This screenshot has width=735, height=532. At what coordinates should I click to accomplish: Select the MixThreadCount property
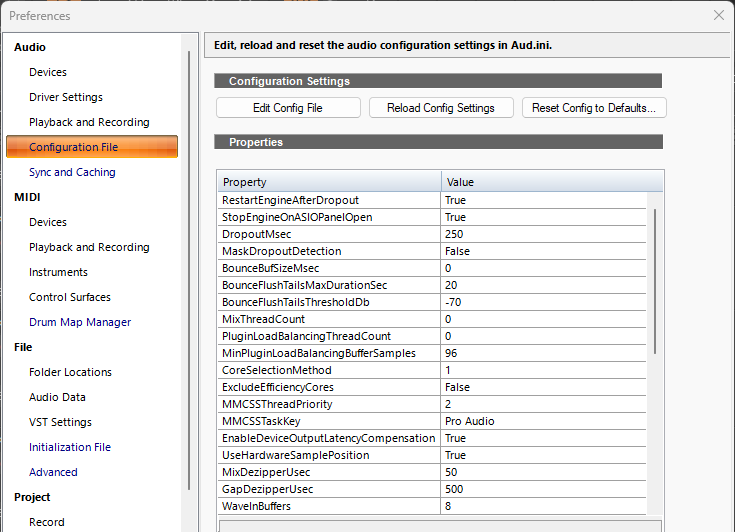(x=329, y=319)
